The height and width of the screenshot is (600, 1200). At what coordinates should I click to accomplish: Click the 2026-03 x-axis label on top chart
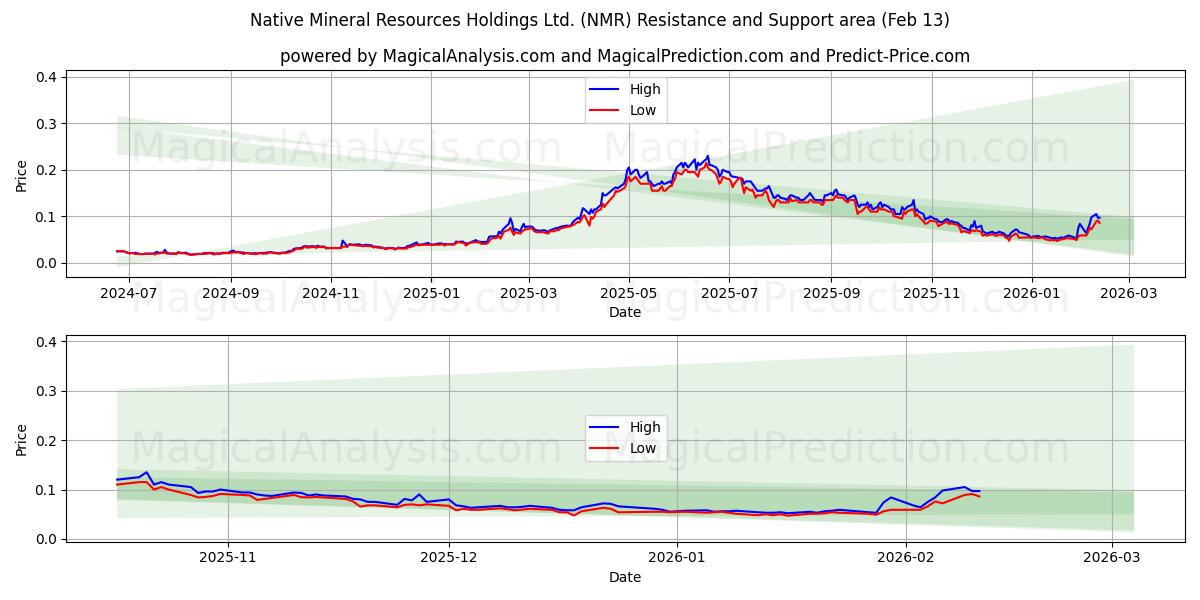point(1128,294)
